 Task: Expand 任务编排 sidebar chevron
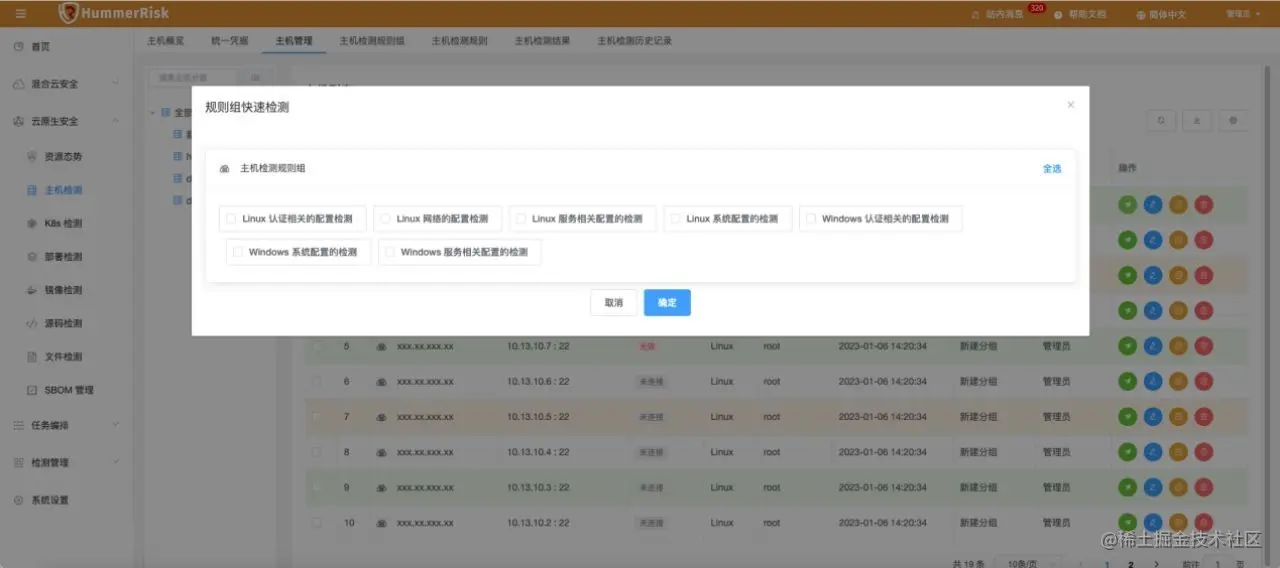[115, 425]
